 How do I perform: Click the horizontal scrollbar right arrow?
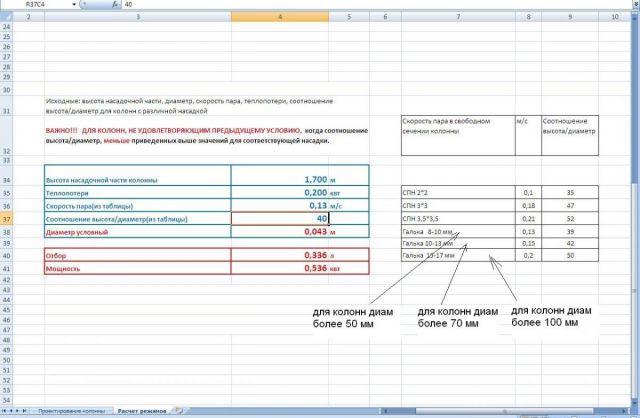point(626,411)
